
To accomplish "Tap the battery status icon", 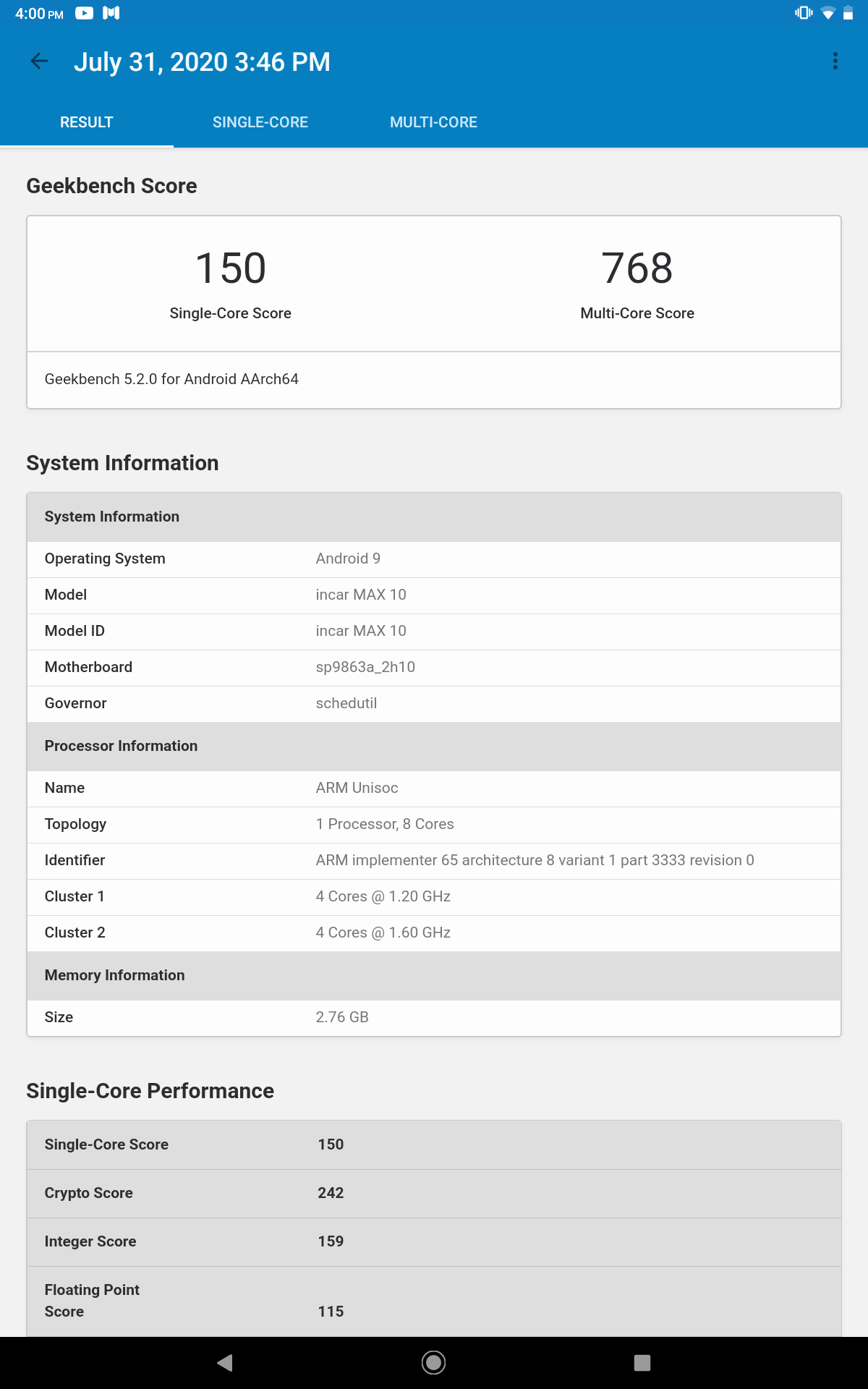I will (x=848, y=13).
